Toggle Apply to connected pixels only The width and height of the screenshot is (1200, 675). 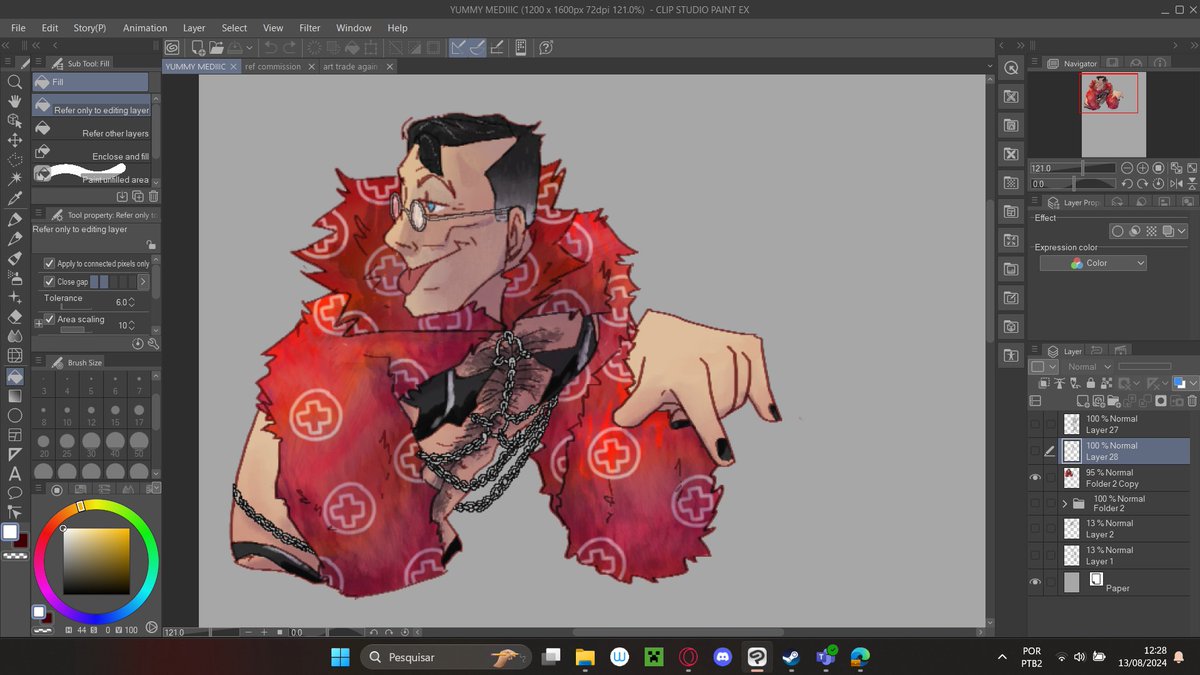click(x=50, y=263)
